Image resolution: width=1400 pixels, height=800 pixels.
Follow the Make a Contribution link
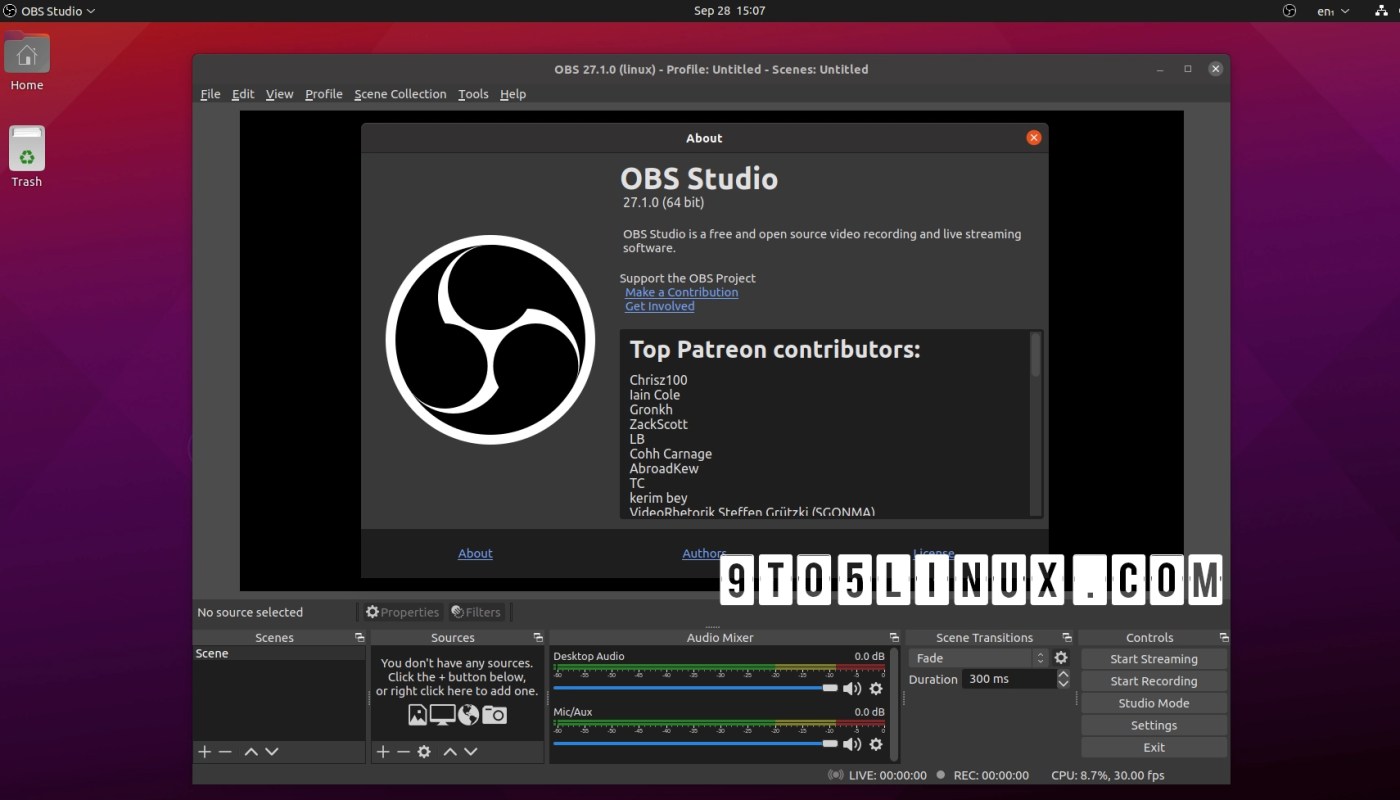[682, 292]
